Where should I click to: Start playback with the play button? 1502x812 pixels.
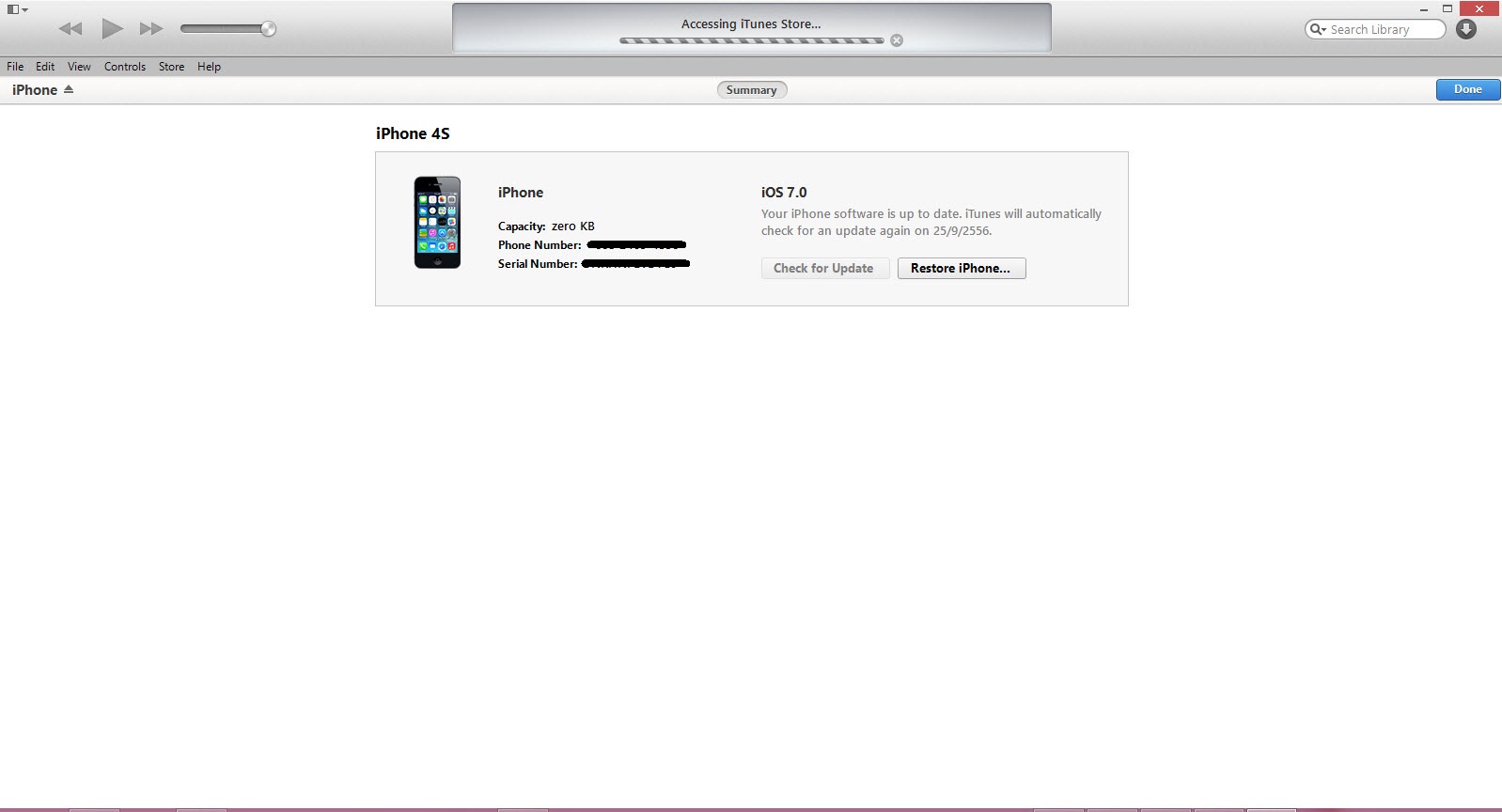coord(112,28)
